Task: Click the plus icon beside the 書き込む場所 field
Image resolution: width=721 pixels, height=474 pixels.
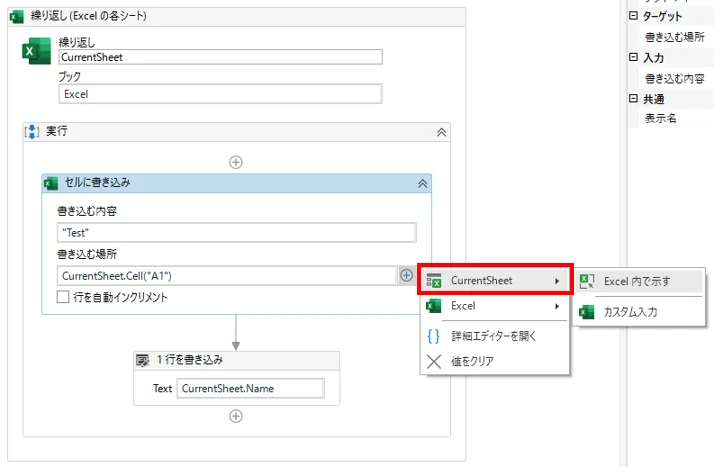Action: coord(406,275)
